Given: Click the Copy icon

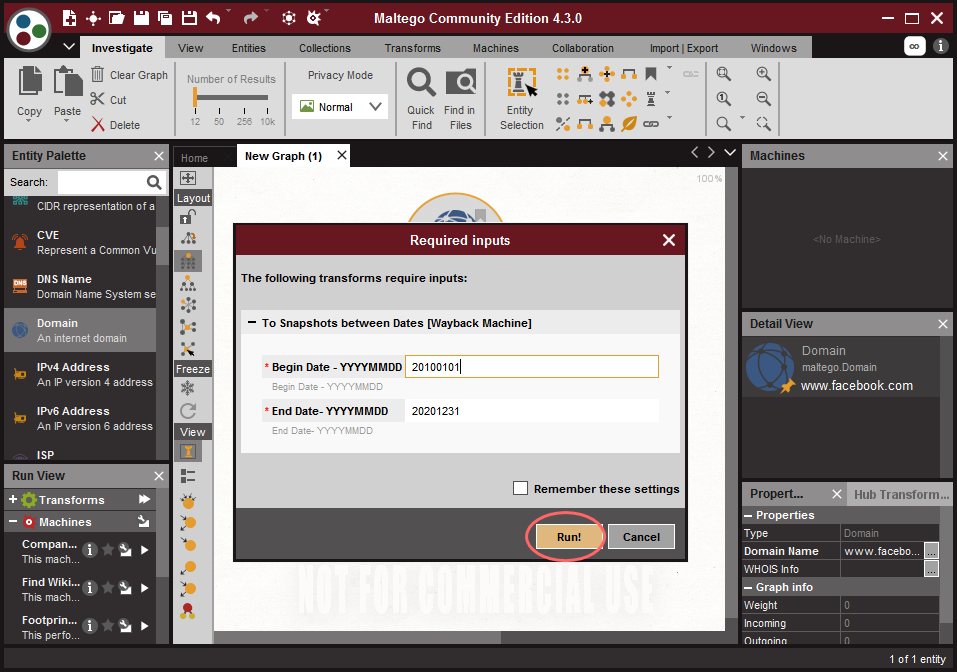Looking at the screenshot, I should pyautogui.click(x=29, y=81).
